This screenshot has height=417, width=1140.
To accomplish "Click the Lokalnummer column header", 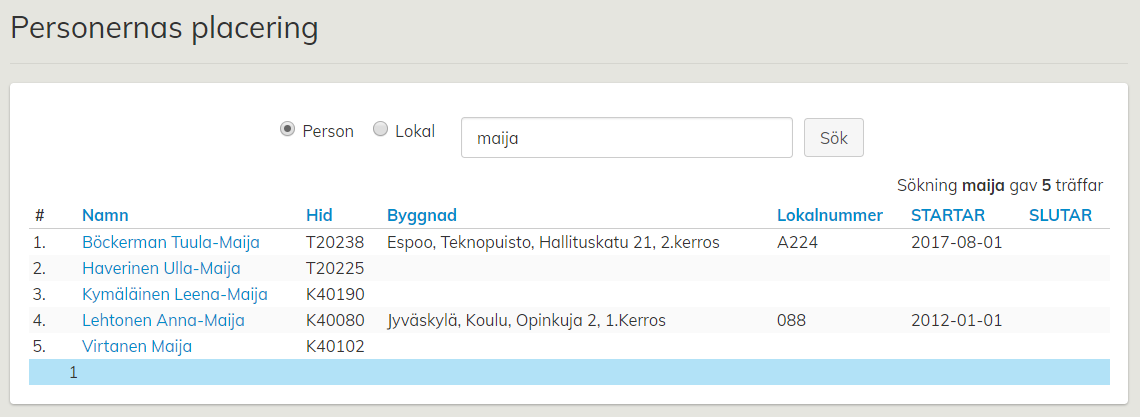I will point(829,215).
